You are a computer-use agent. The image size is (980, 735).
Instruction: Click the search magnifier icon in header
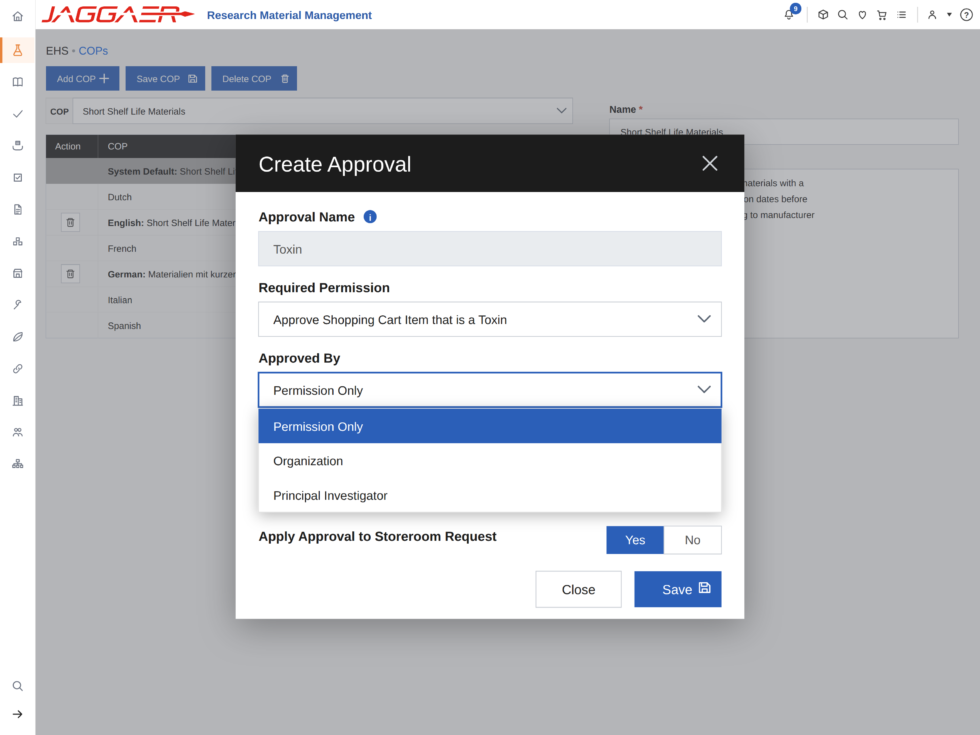[x=842, y=15]
